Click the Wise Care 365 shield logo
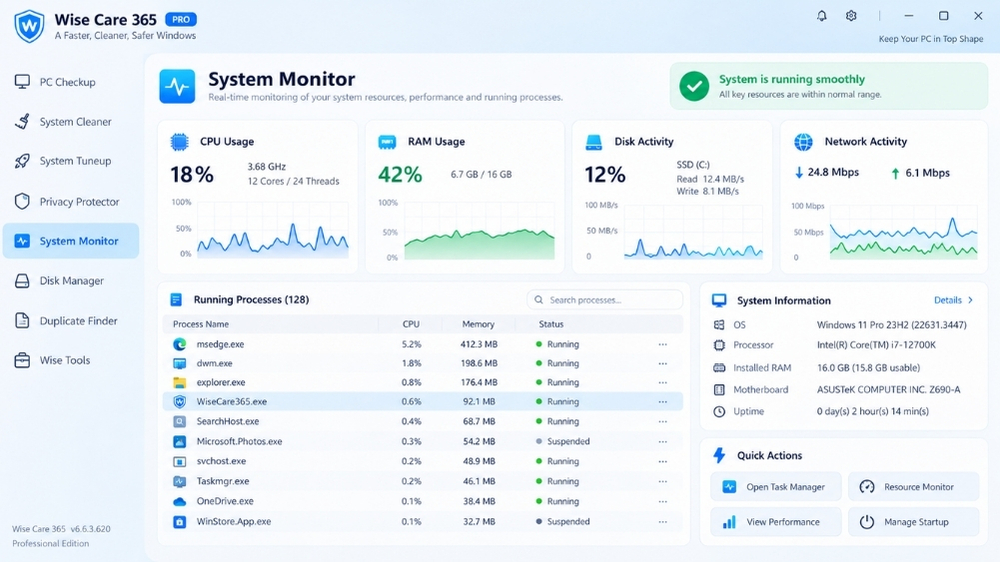The image size is (1000, 562). (29, 26)
